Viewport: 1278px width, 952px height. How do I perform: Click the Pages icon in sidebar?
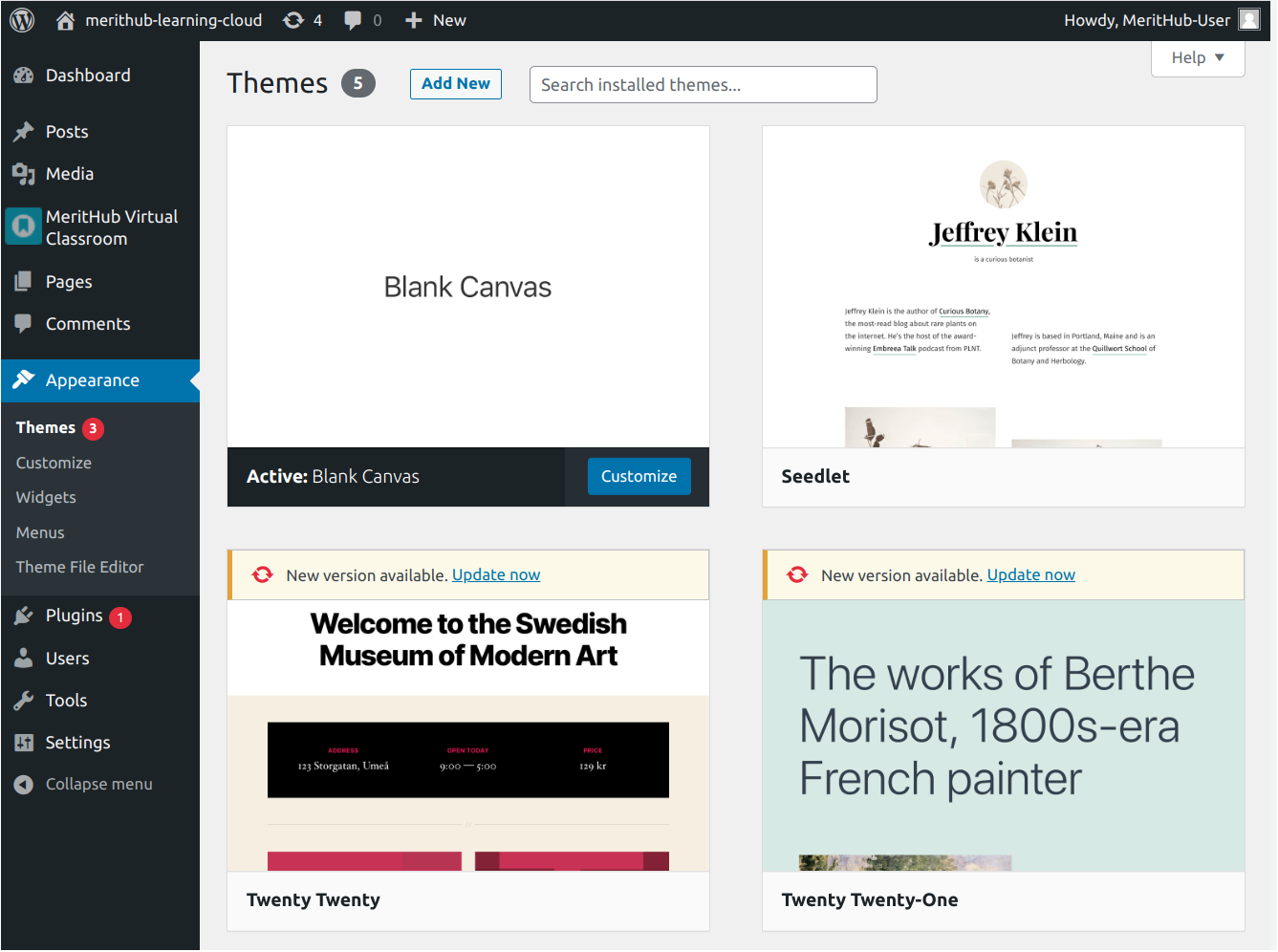(x=24, y=282)
